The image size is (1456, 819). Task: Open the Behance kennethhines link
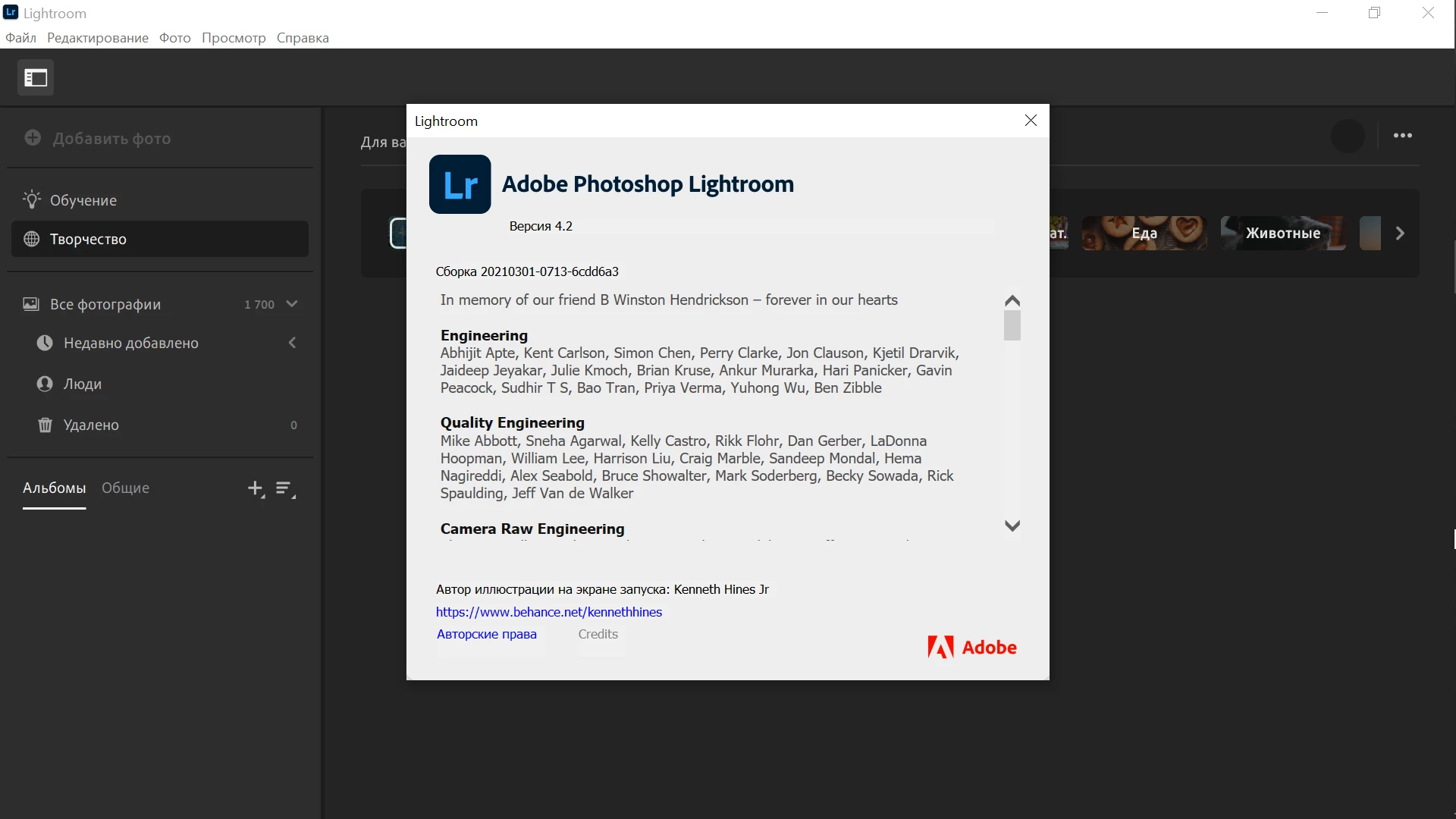click(x=548, y=612)
